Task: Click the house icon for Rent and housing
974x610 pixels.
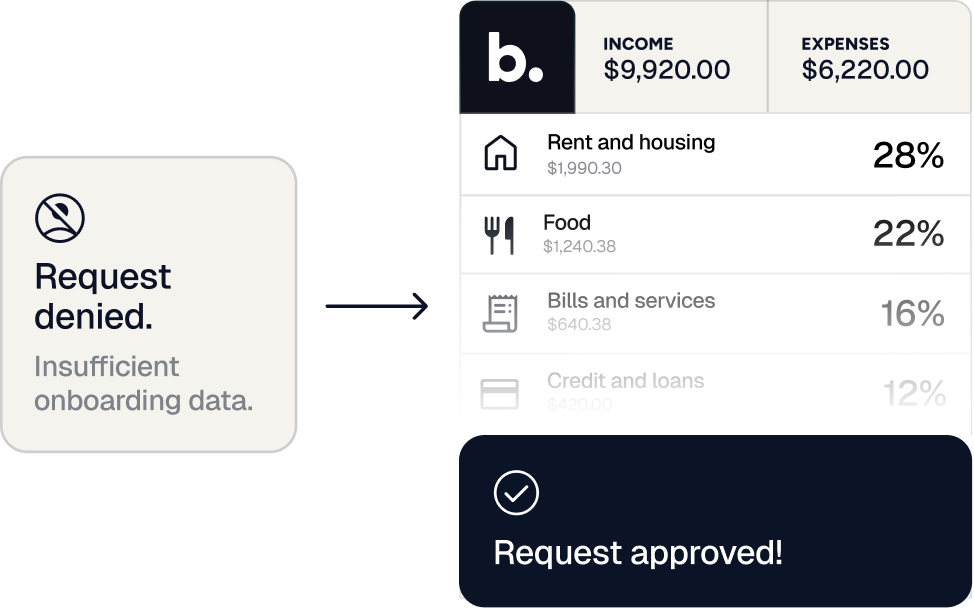Action: tap(500, 155)
